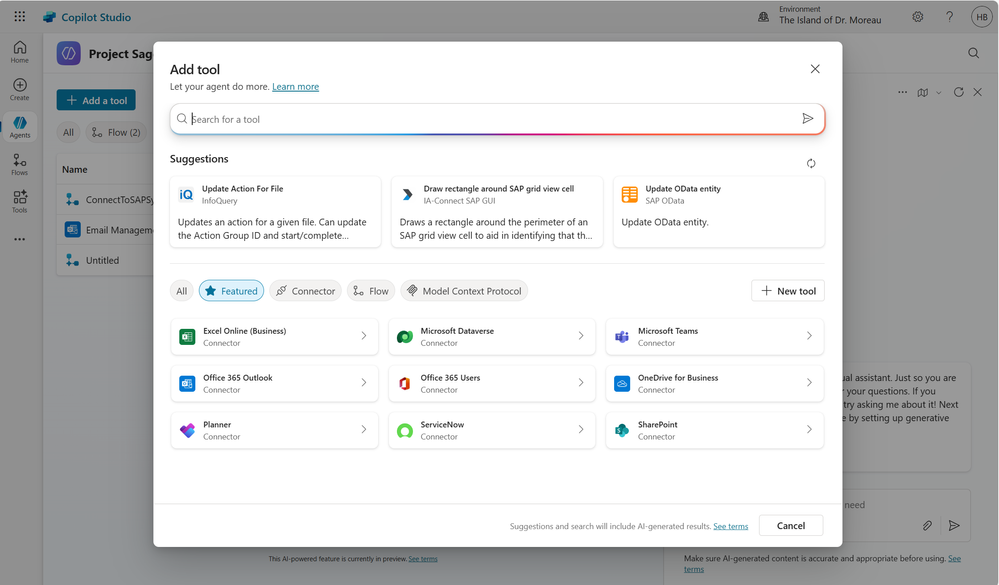Click the Office 365 Outlook icon

click(x=187, y=383)
